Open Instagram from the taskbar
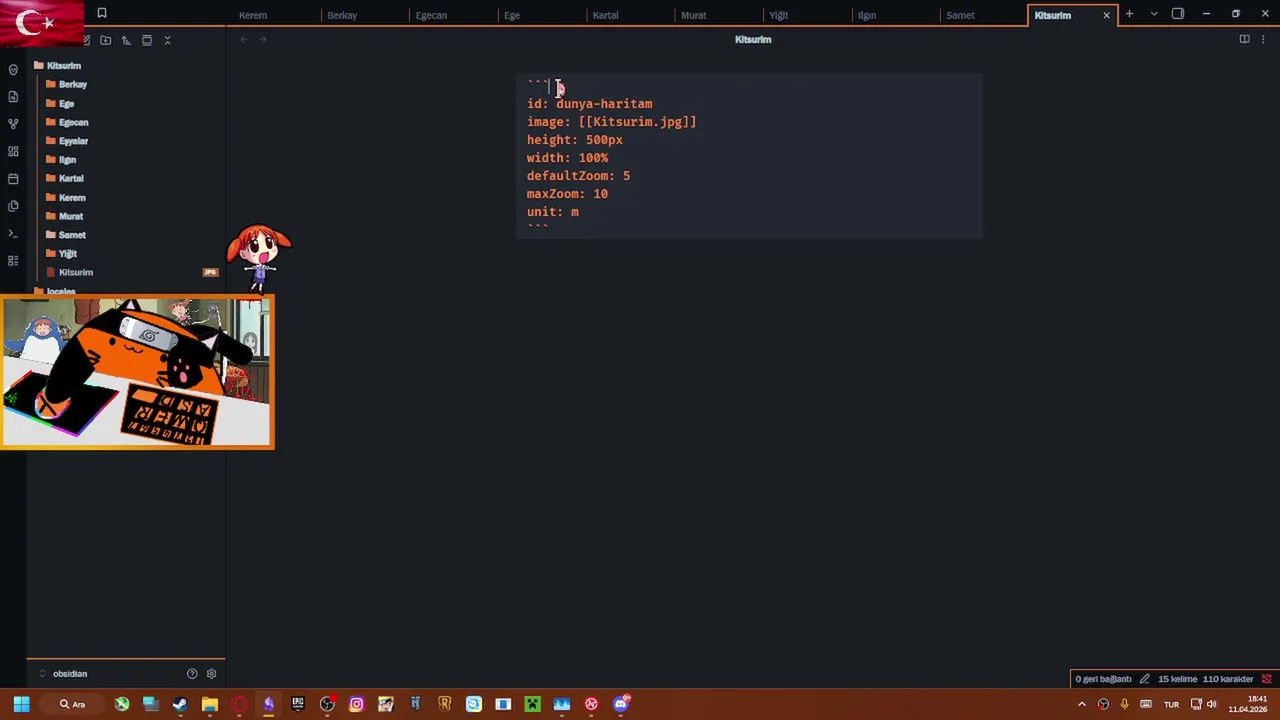The width and height of the screenshot is (1280, 720). [356, 704]
